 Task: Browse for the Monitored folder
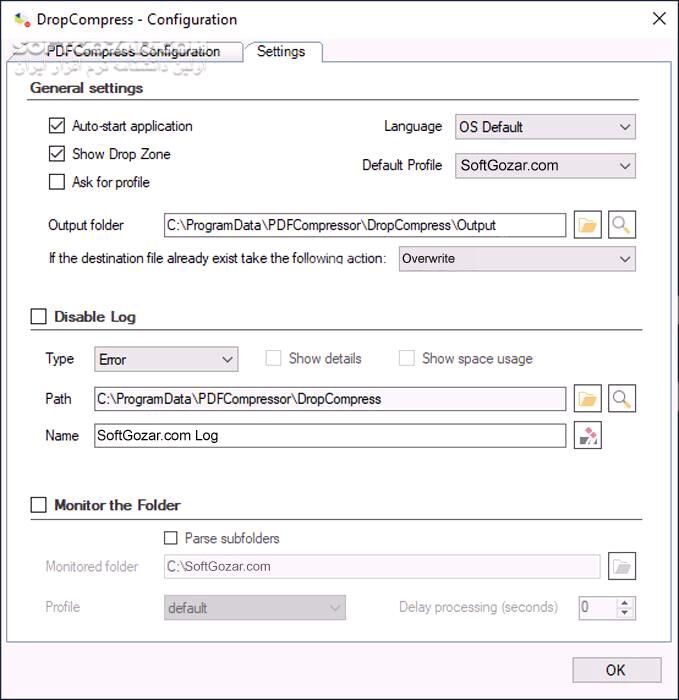coord(622,566)
